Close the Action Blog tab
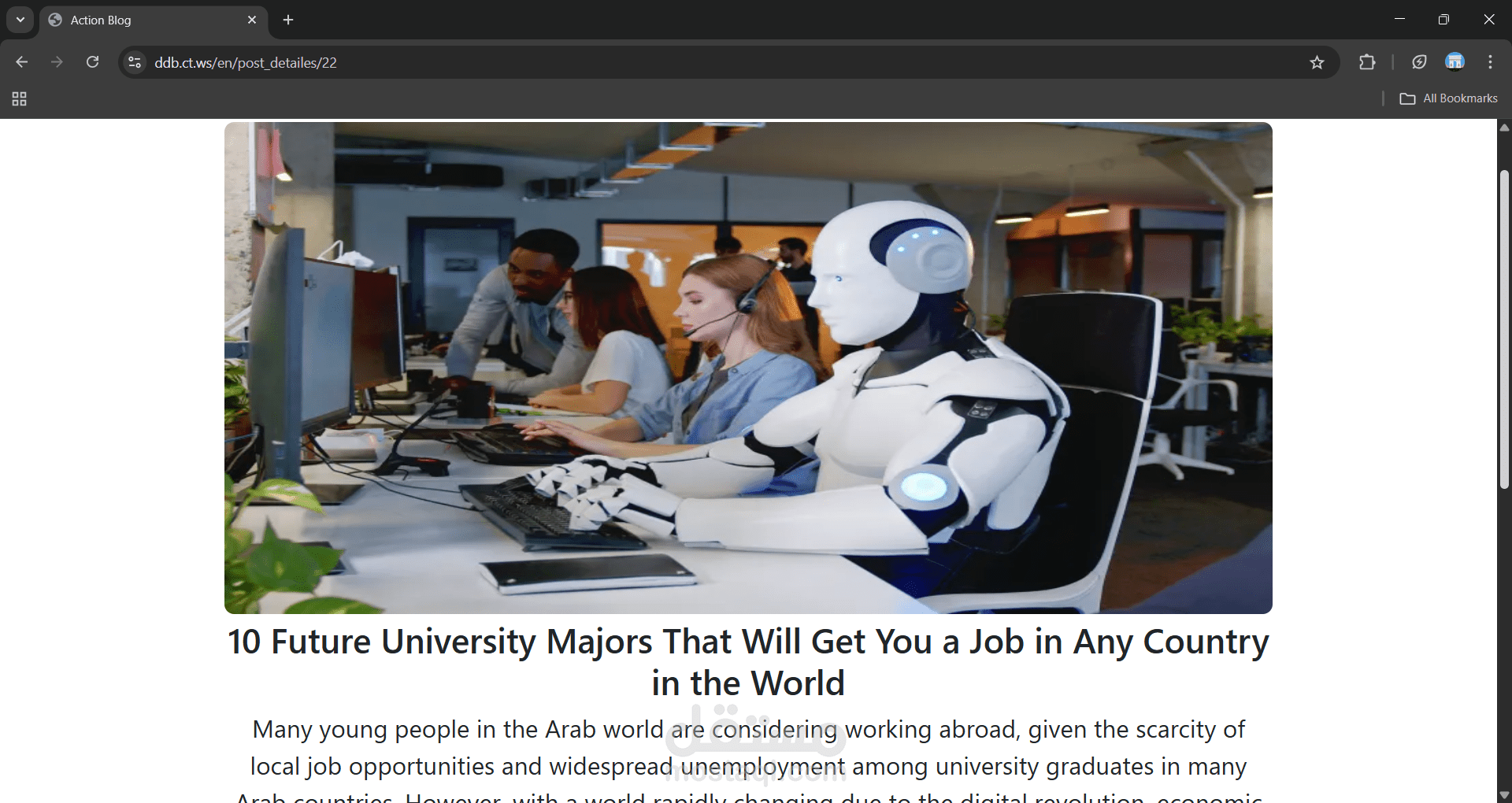The height and width of the screenshot is (803, 1512). 252,20
